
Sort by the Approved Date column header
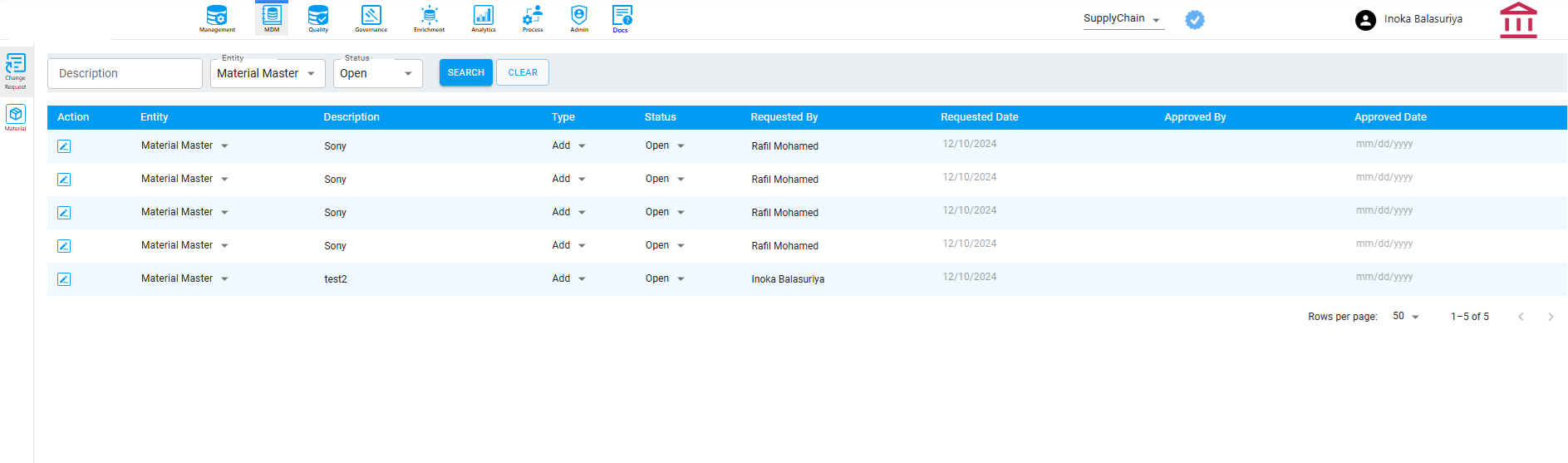coord(1391,117)
